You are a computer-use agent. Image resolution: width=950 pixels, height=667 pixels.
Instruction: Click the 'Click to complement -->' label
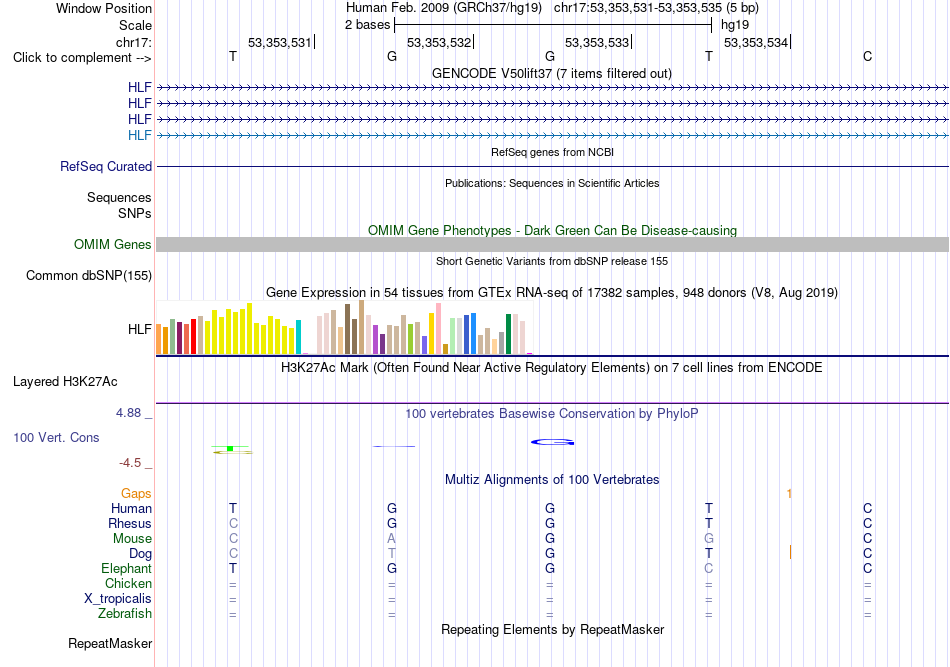(x=82, y=58)
